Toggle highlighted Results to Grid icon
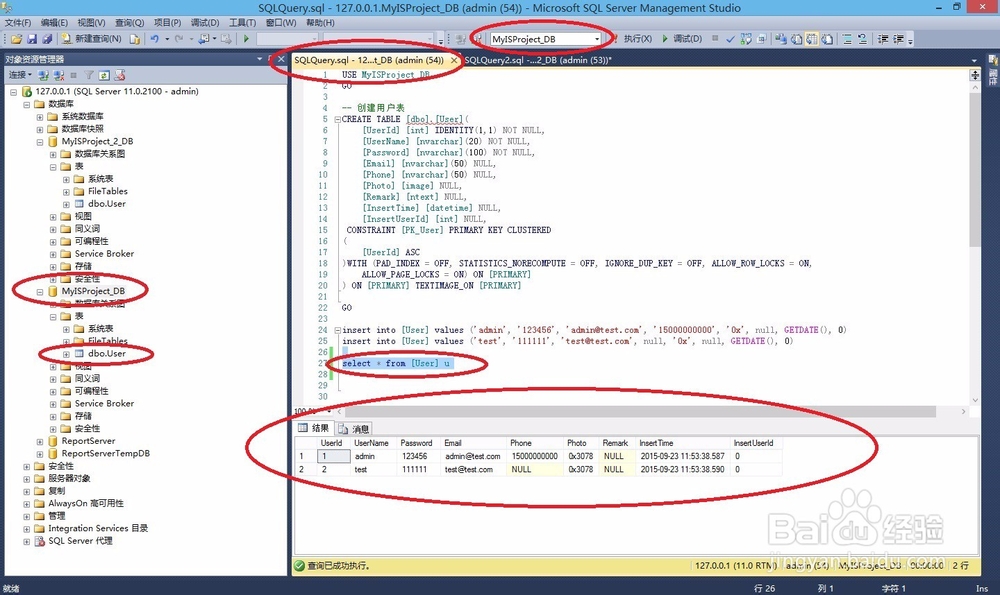The height and width of the screenshot is (595, 1000). point(811,39)
